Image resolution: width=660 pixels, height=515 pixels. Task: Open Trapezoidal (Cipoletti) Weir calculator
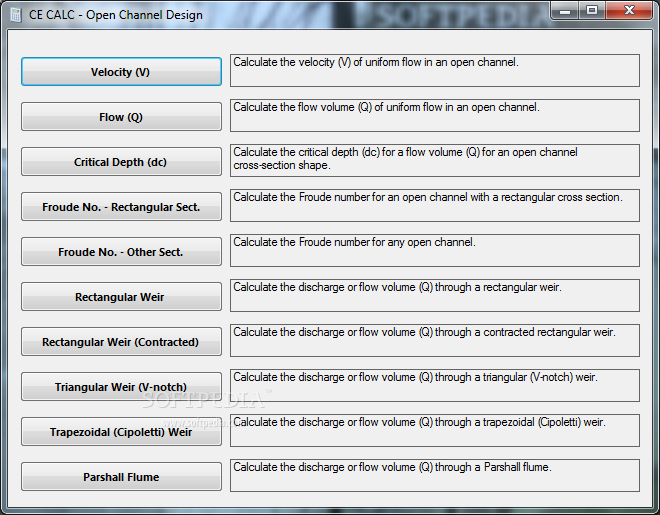click(121, 432)
